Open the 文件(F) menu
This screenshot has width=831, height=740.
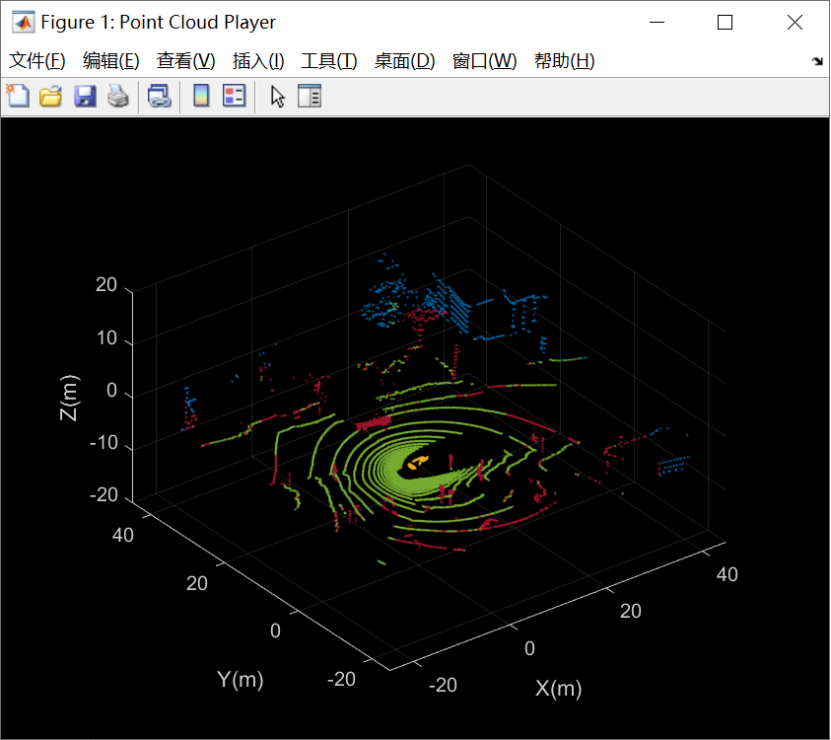[x=37, y=61]
